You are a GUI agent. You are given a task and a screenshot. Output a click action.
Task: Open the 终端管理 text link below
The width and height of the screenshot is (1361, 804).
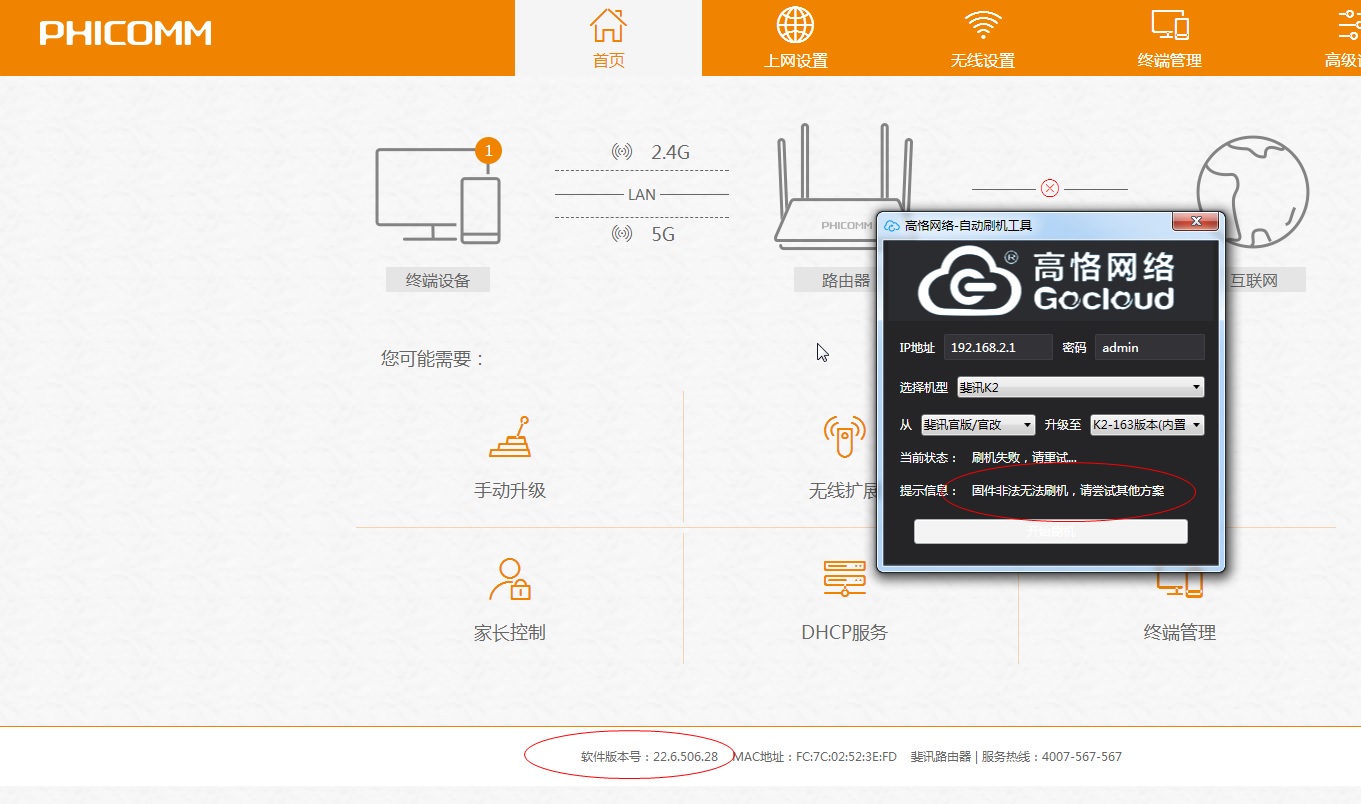[x=1180, y=633]
